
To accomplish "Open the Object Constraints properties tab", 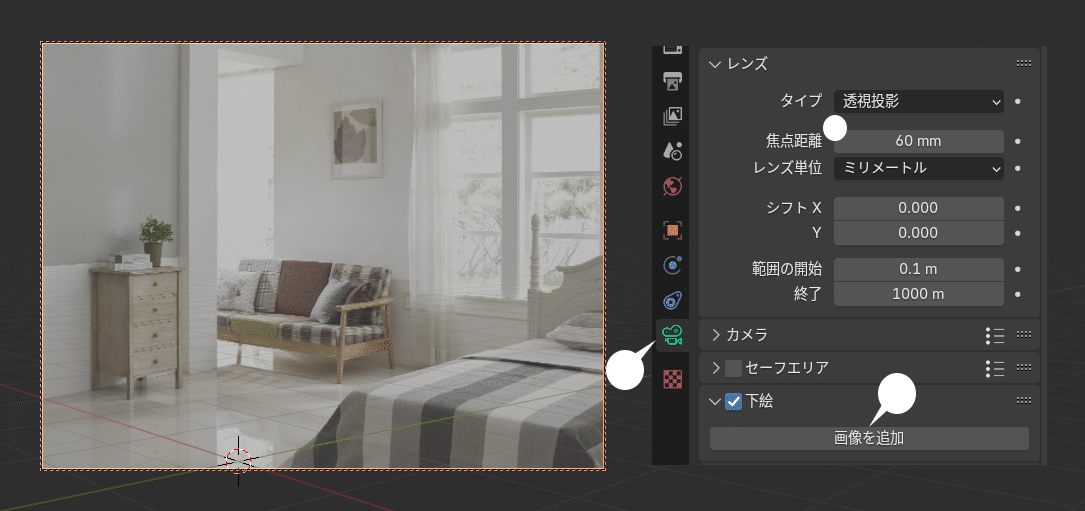I will (x=673, y=301).
